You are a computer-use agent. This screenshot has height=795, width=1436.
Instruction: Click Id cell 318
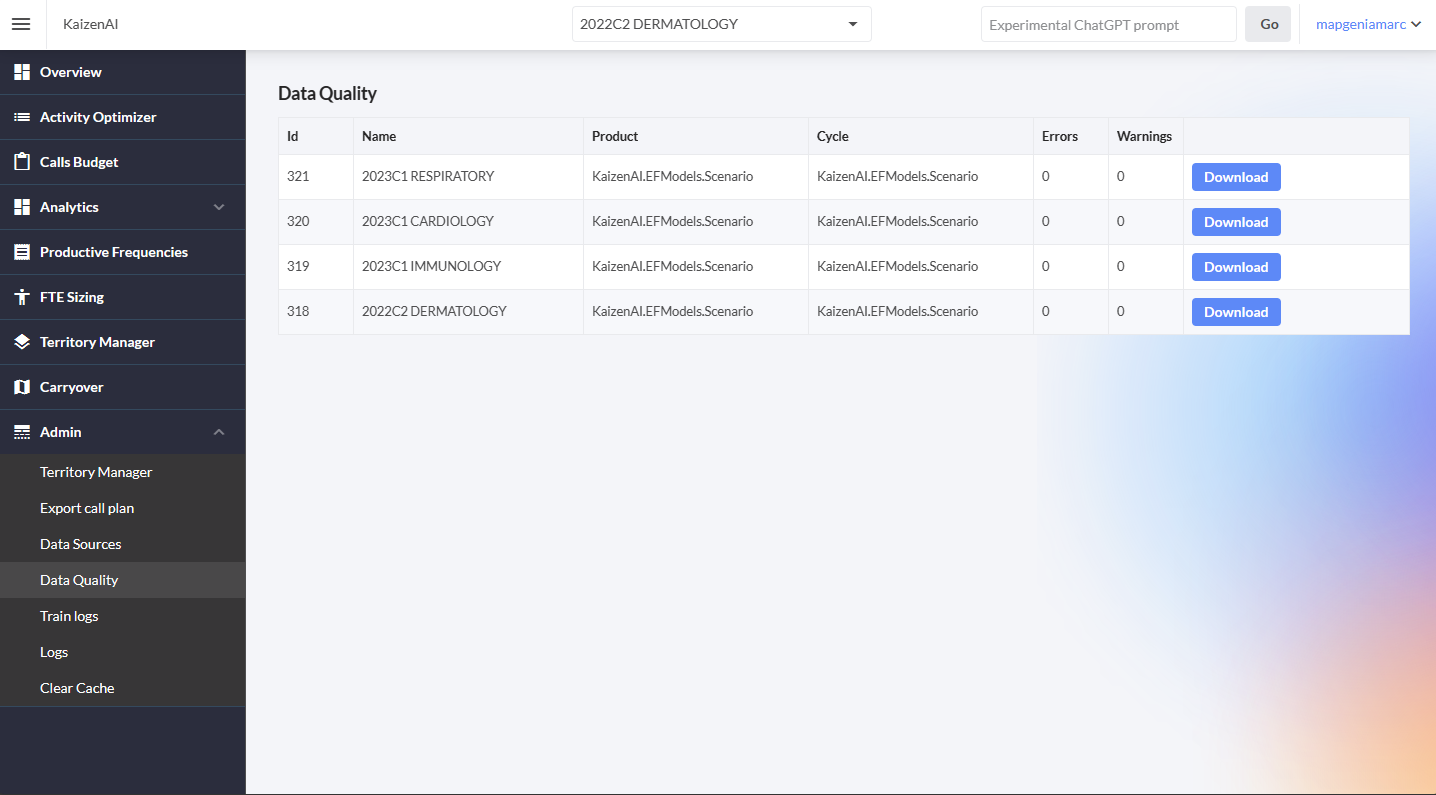coord(316,312)
